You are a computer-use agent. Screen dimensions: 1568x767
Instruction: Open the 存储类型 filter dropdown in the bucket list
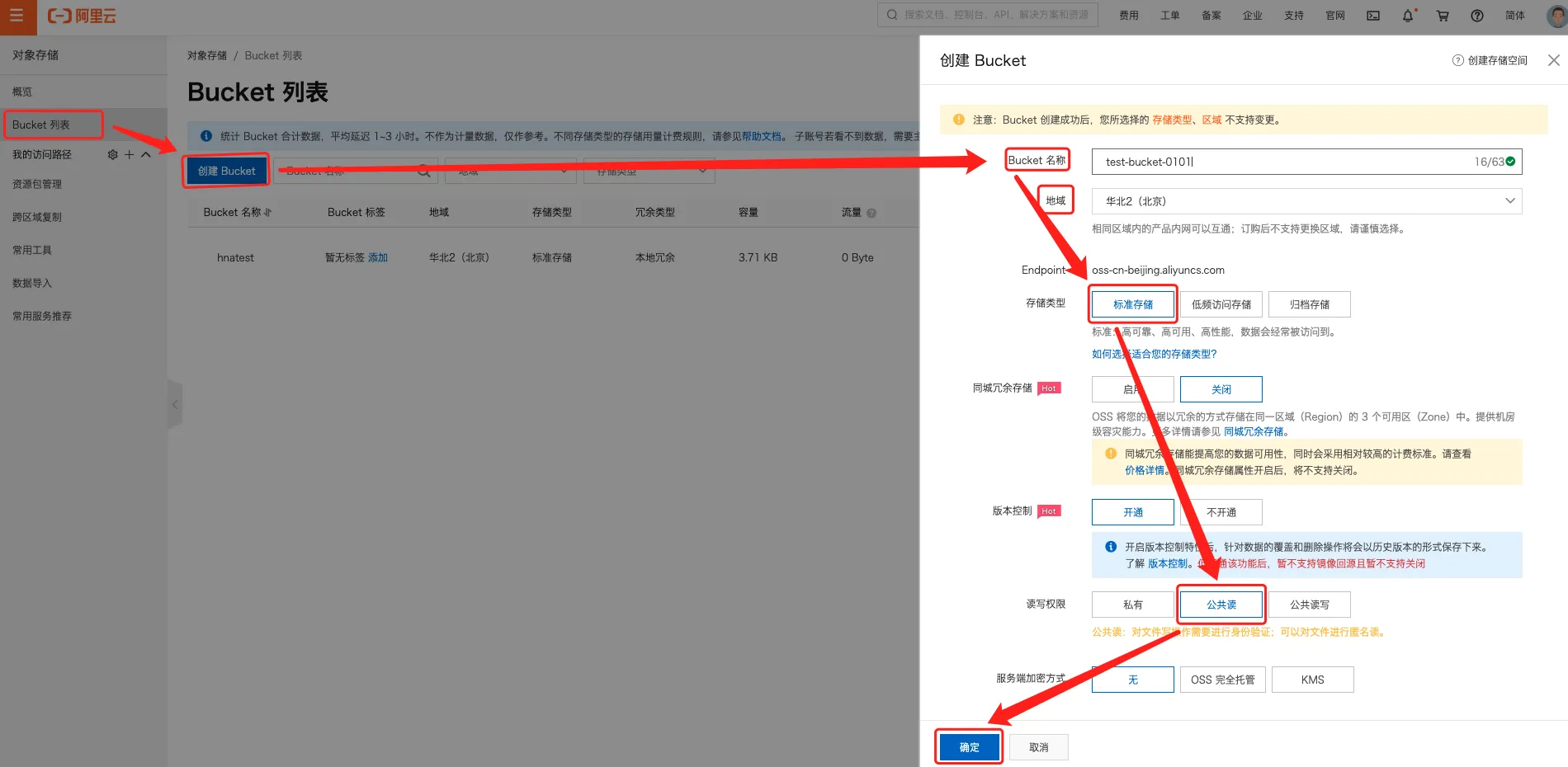coord(649,171)
